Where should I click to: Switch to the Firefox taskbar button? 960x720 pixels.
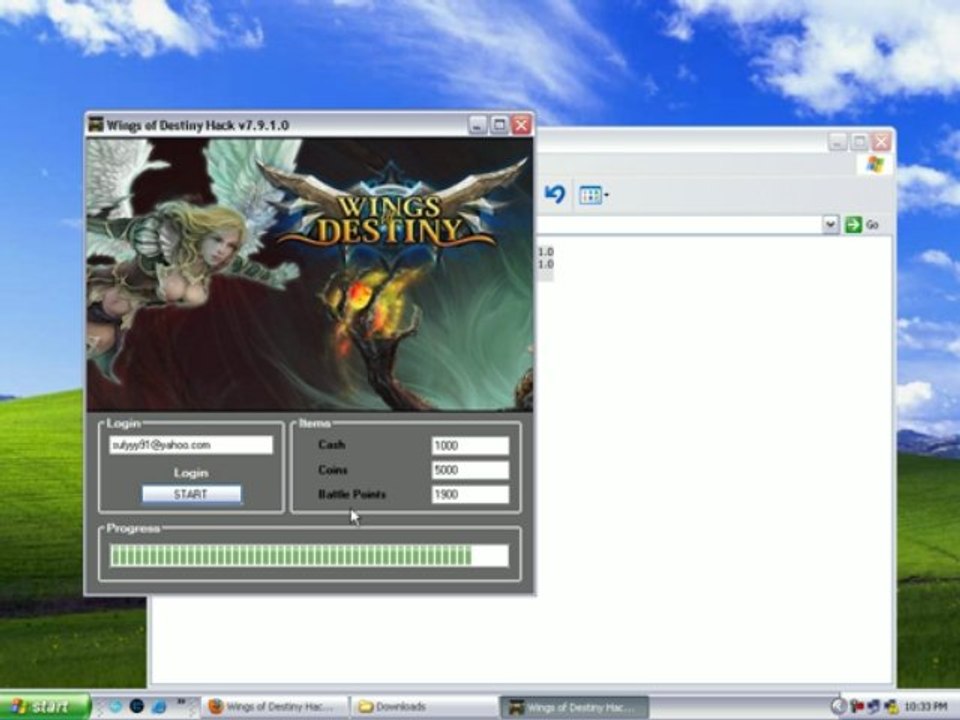[274, 707]
